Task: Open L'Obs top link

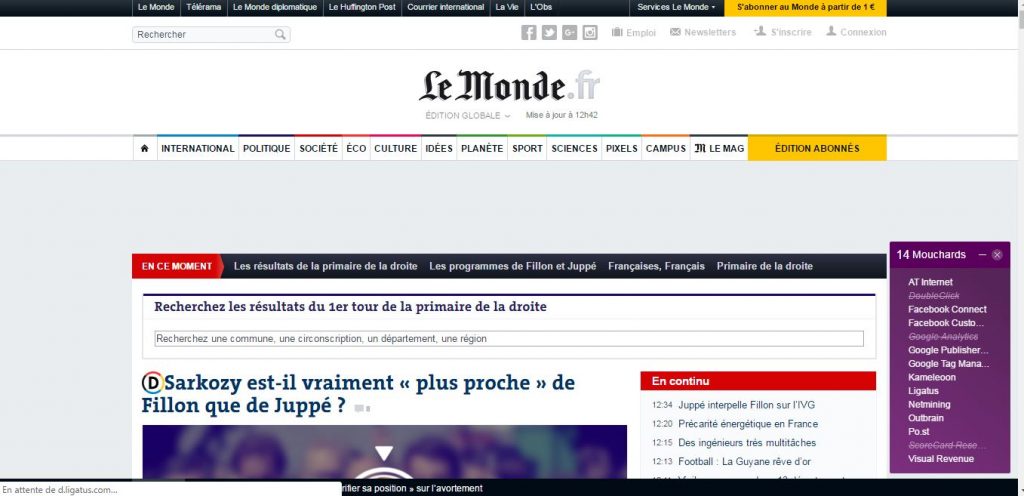Action: (x=541, y=7)
